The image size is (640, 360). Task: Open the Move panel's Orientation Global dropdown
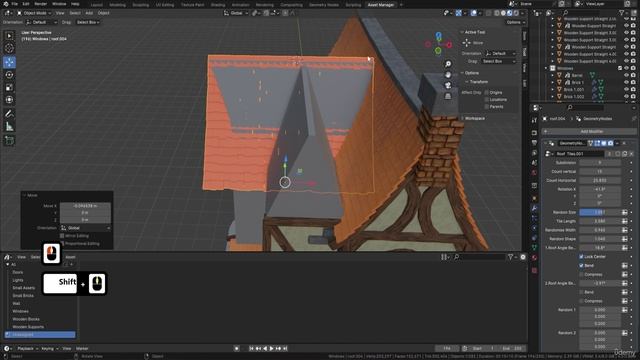coord(85,228)
